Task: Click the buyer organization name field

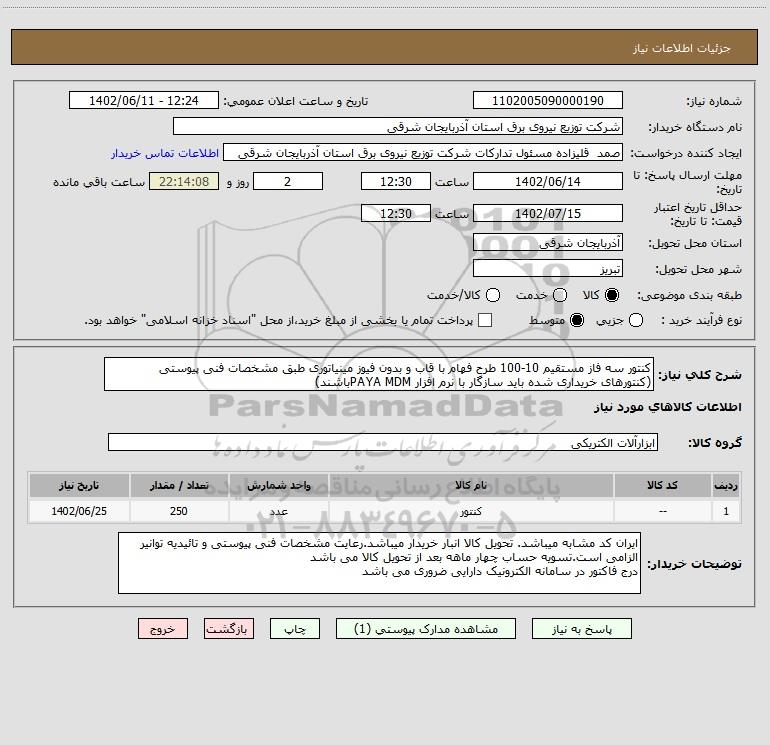Action: [398, 127]
